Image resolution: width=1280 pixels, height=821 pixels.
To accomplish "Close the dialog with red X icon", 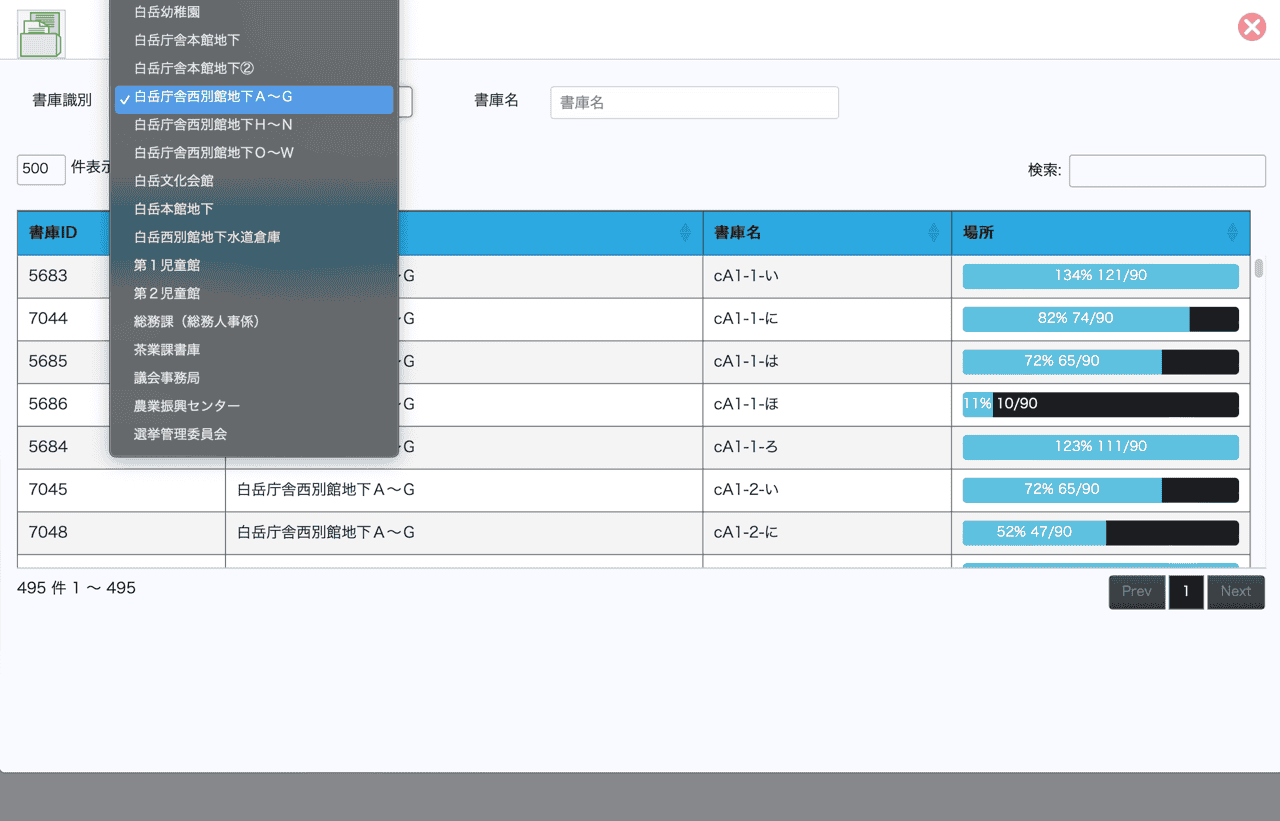I will click(1251, 27).
